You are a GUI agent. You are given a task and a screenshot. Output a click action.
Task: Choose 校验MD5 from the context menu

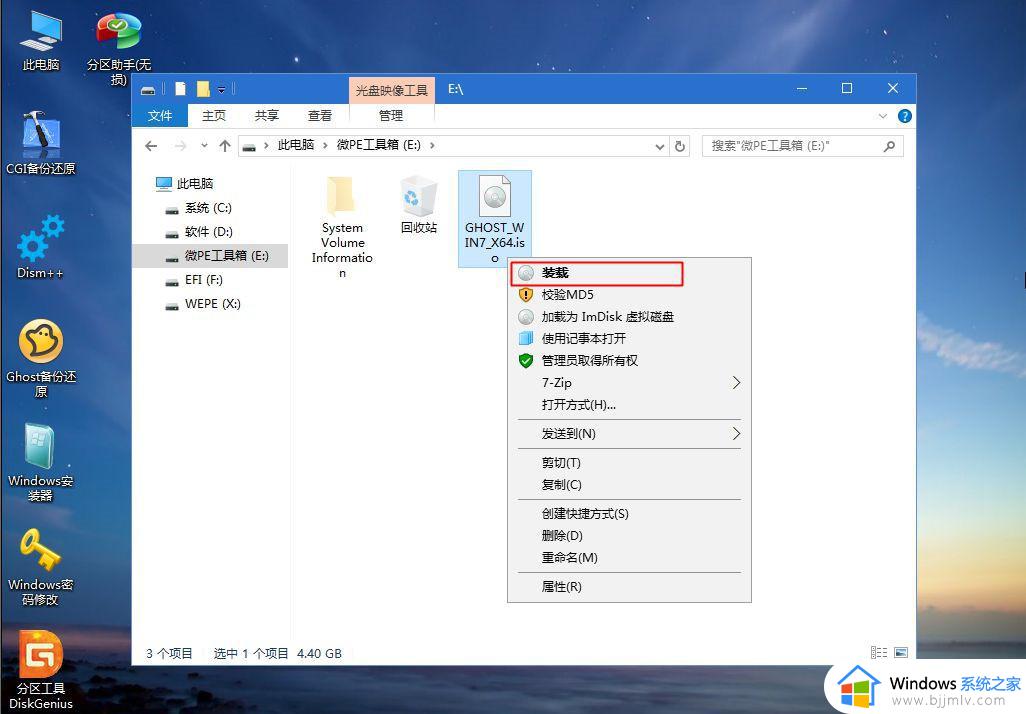629,295
